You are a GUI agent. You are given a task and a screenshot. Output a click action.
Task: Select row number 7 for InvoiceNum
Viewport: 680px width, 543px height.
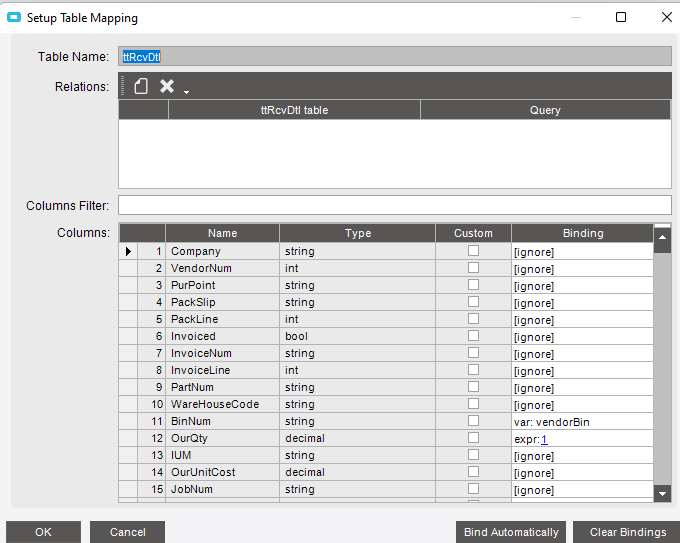(x=151, y=353)
